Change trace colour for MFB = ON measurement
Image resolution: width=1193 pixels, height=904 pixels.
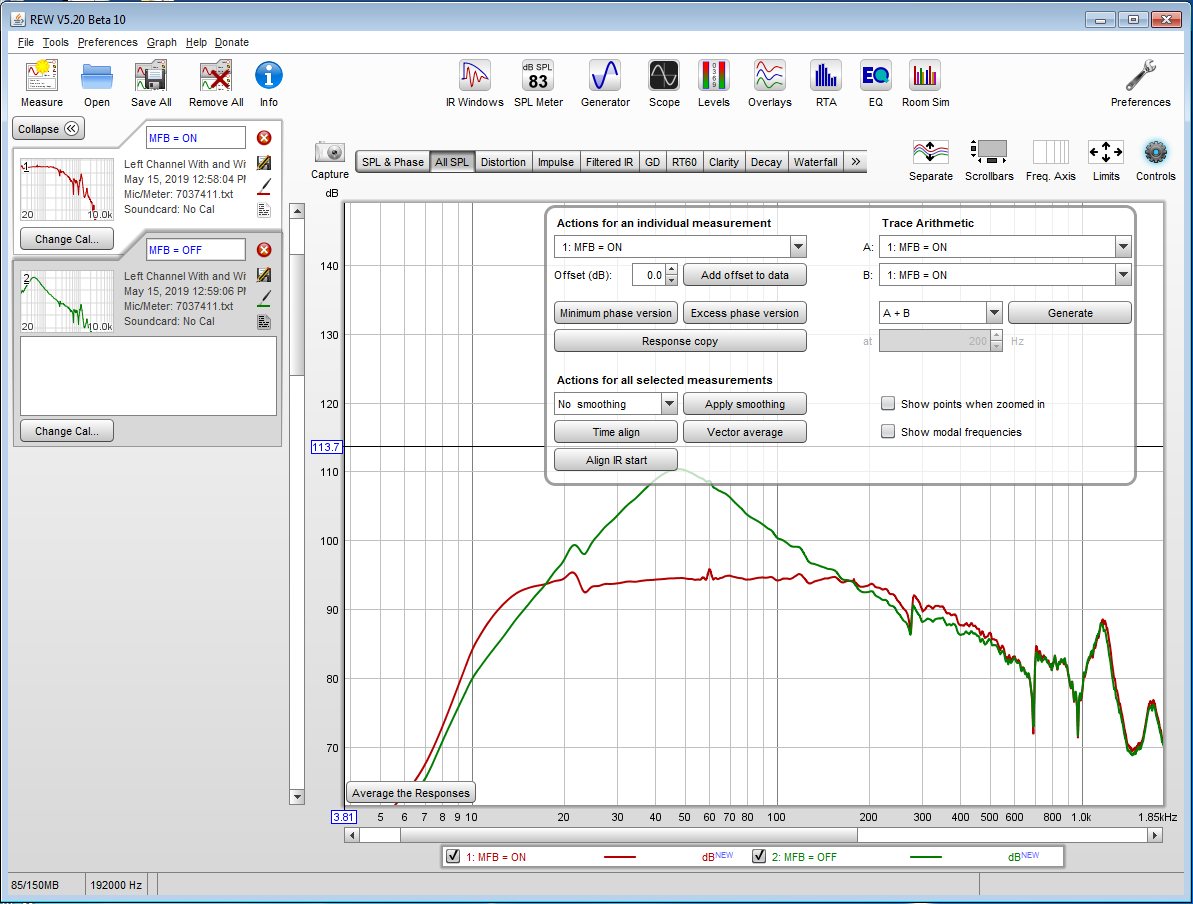coord(264,186)
